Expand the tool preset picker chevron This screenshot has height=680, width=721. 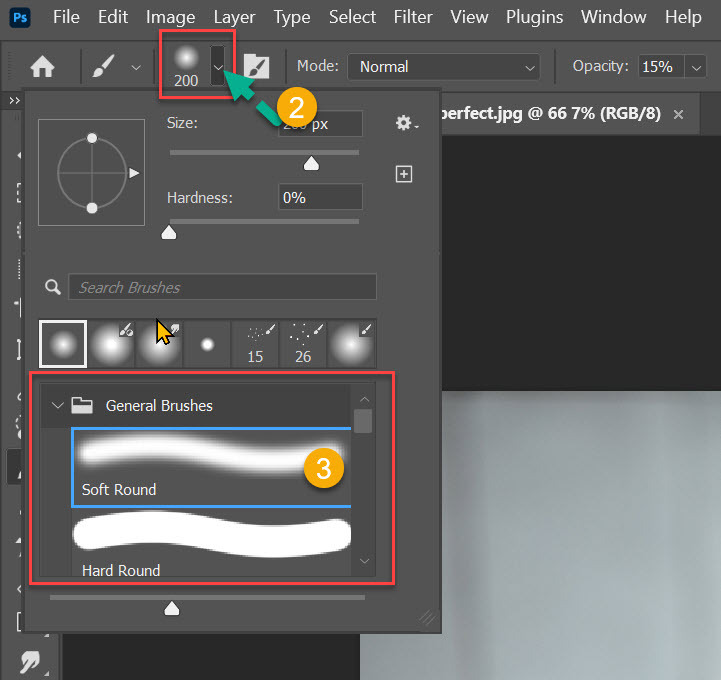[x=136, y=68]
